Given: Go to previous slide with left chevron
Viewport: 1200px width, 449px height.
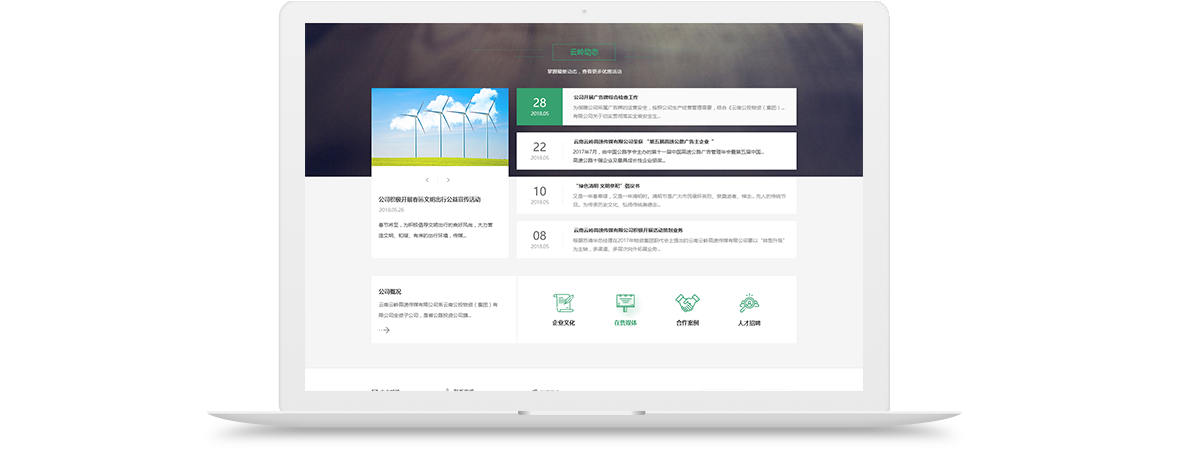Looking at the screenshot, I should pos(428,180).
